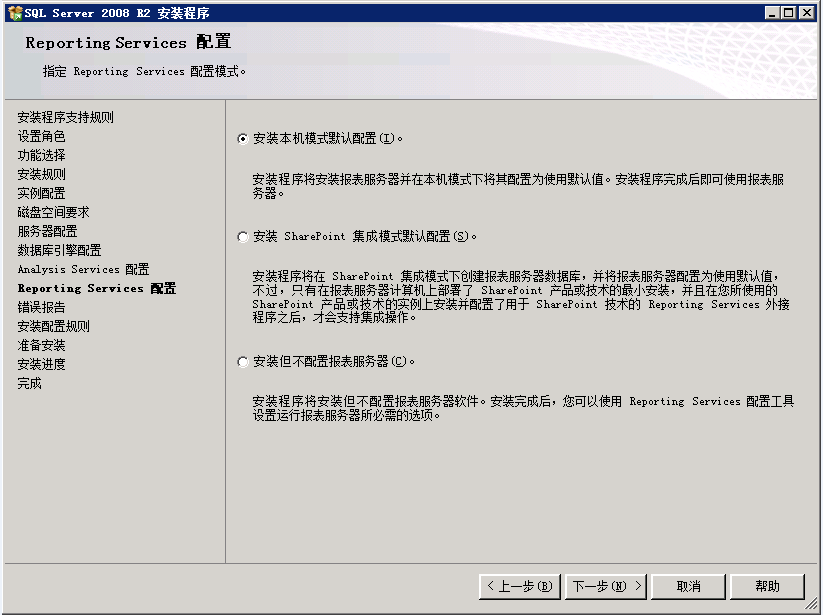Image resolution: width=823 pixels, height=615 pixels.
Task: Close the SQL Server setup window
Action: tap(808, 12)
